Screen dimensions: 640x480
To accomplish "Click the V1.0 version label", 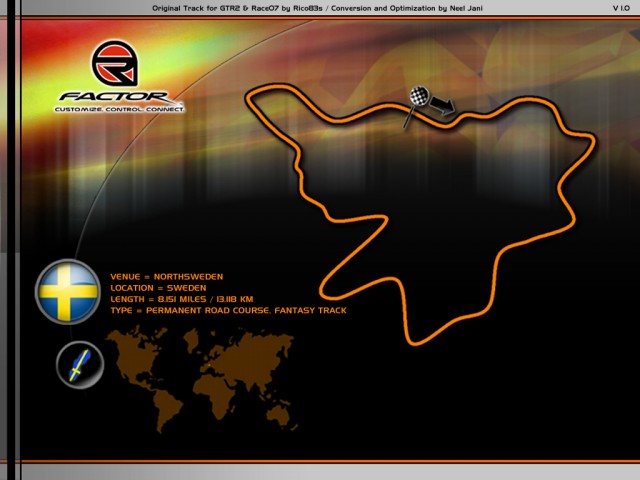I will pyautogui.click(x=621, y=7).
